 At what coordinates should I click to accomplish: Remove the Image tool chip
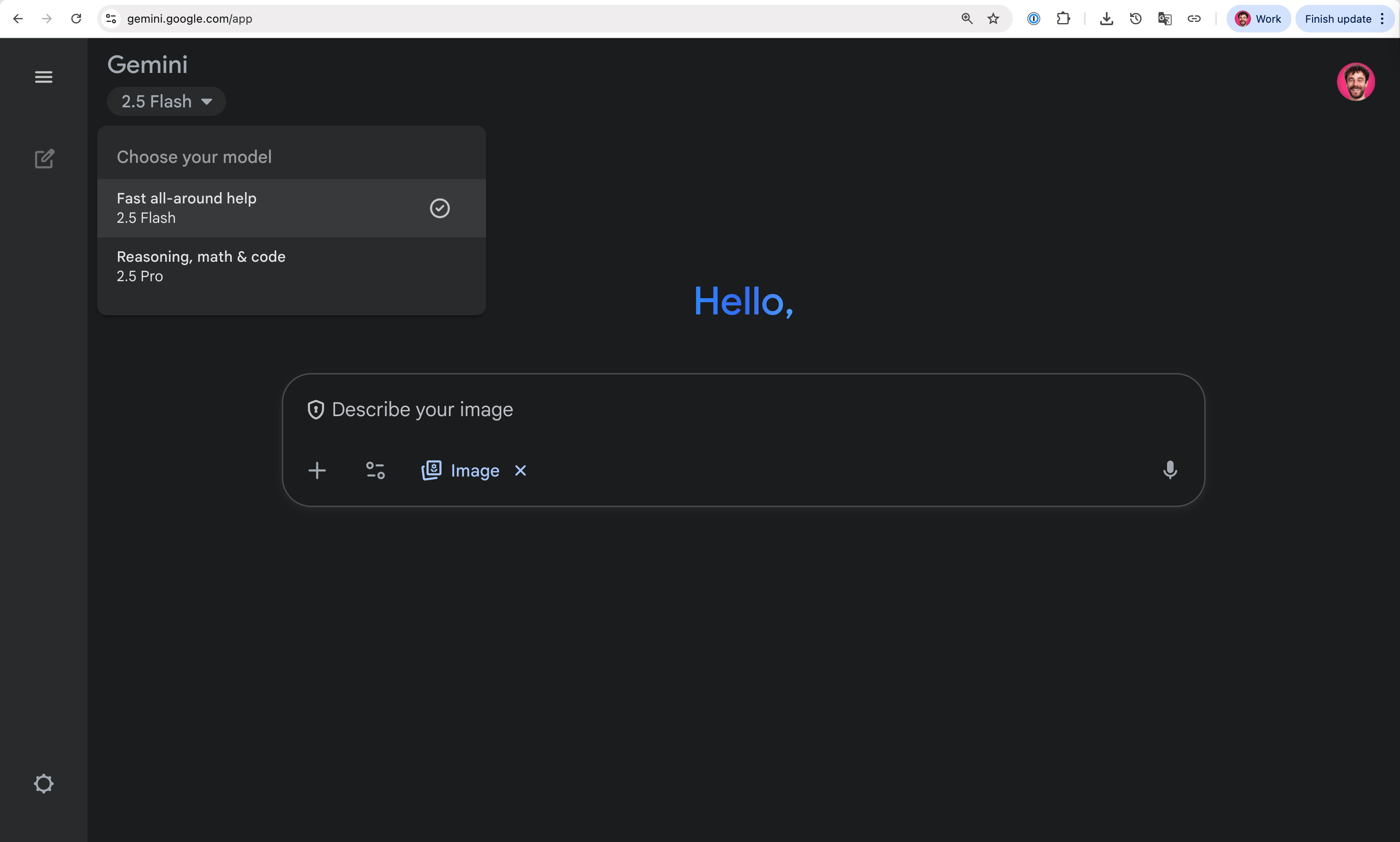520,470
